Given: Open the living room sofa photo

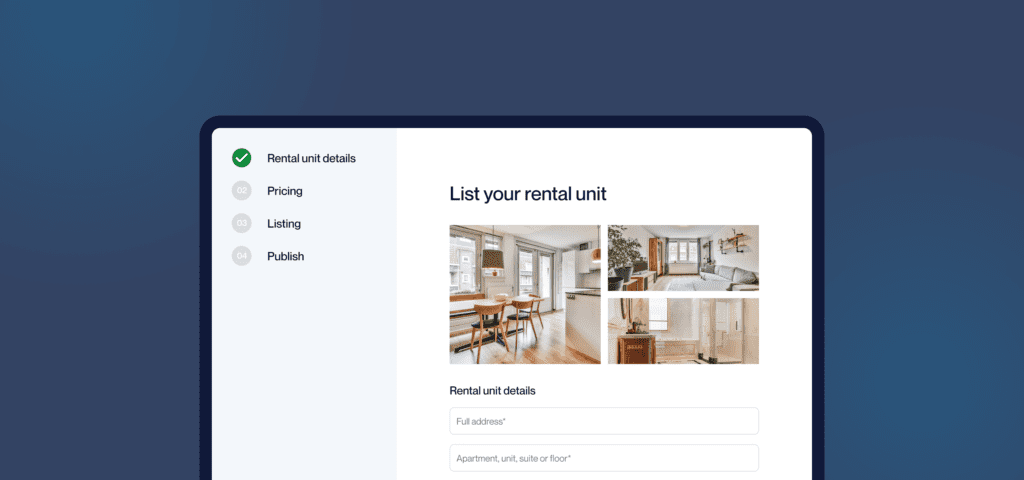Looking at the screenshot, I should coord(683,258).
